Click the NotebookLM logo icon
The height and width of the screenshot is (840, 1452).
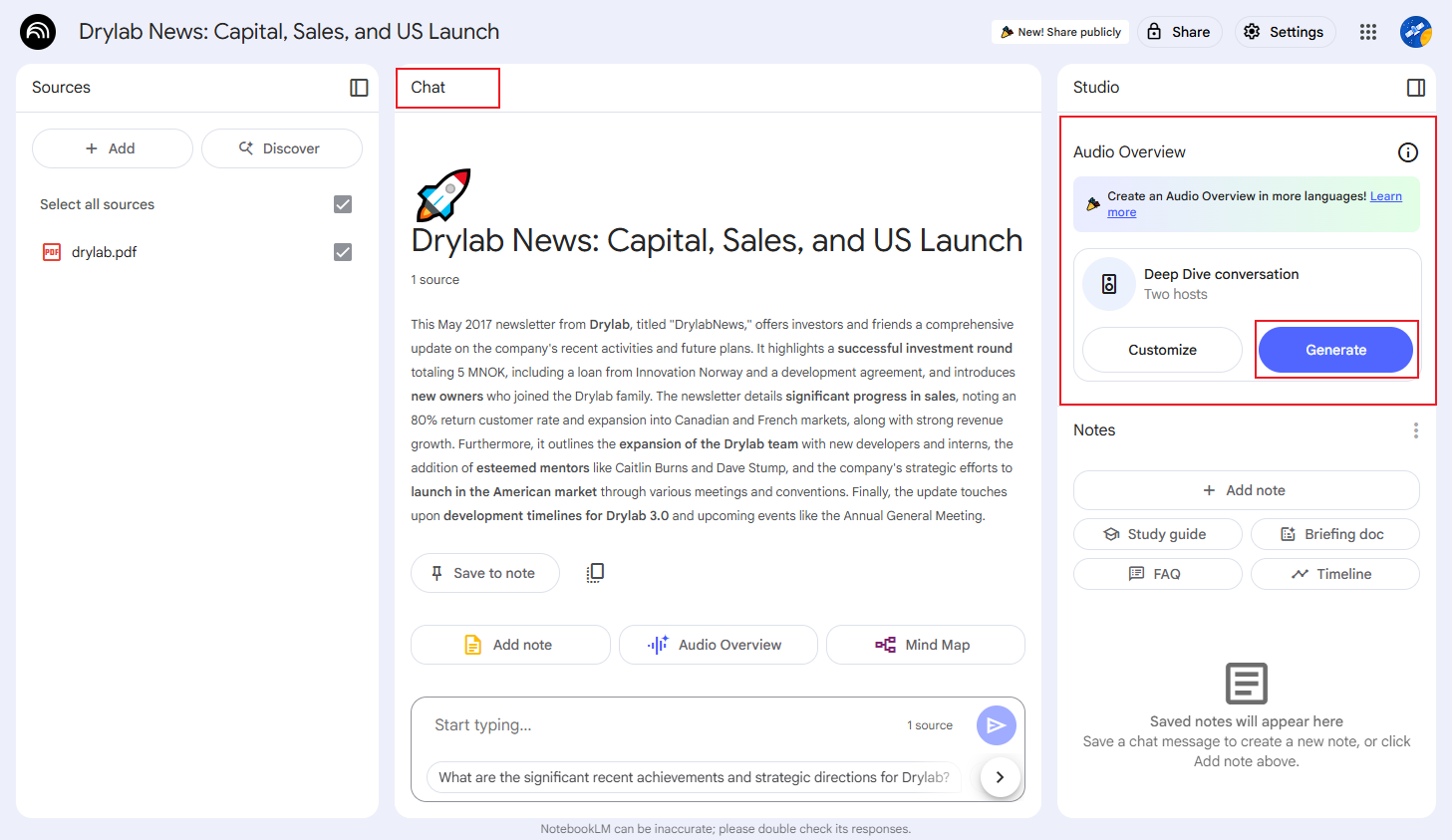pos(38,32)
